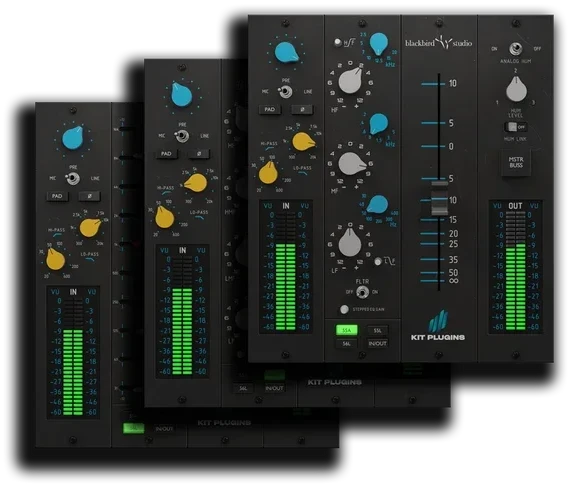
Task: Select the 55L model button on front plugin
Action: [377, 330]
